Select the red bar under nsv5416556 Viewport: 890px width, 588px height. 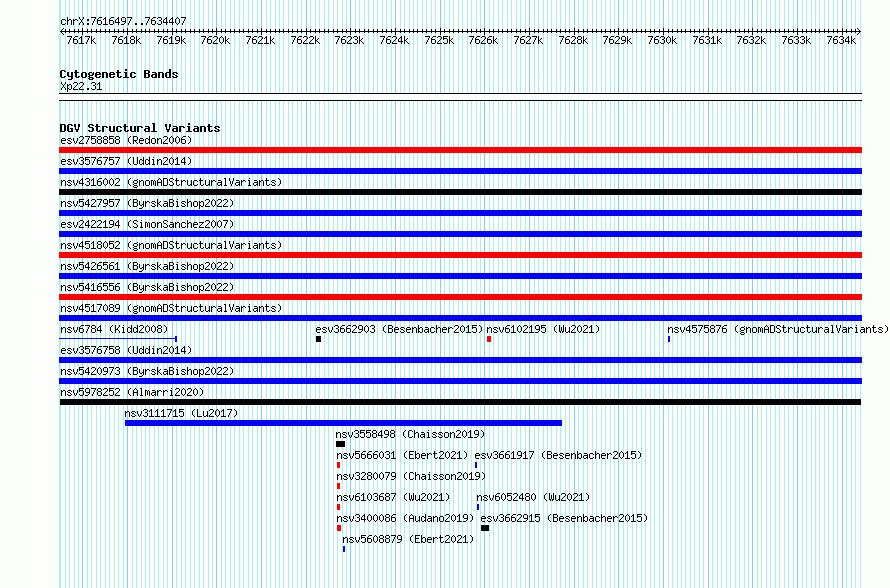460,297
